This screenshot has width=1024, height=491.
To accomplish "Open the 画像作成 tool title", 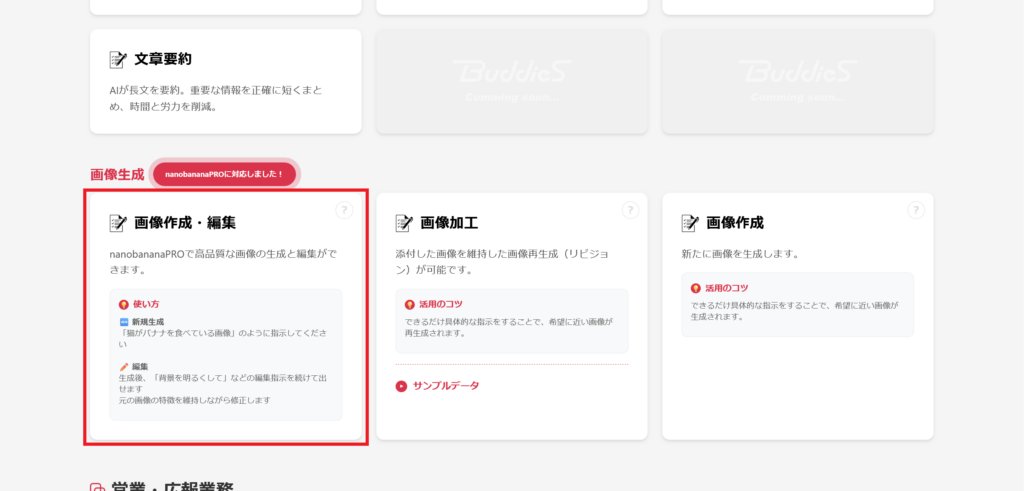I will coord(735,223).
